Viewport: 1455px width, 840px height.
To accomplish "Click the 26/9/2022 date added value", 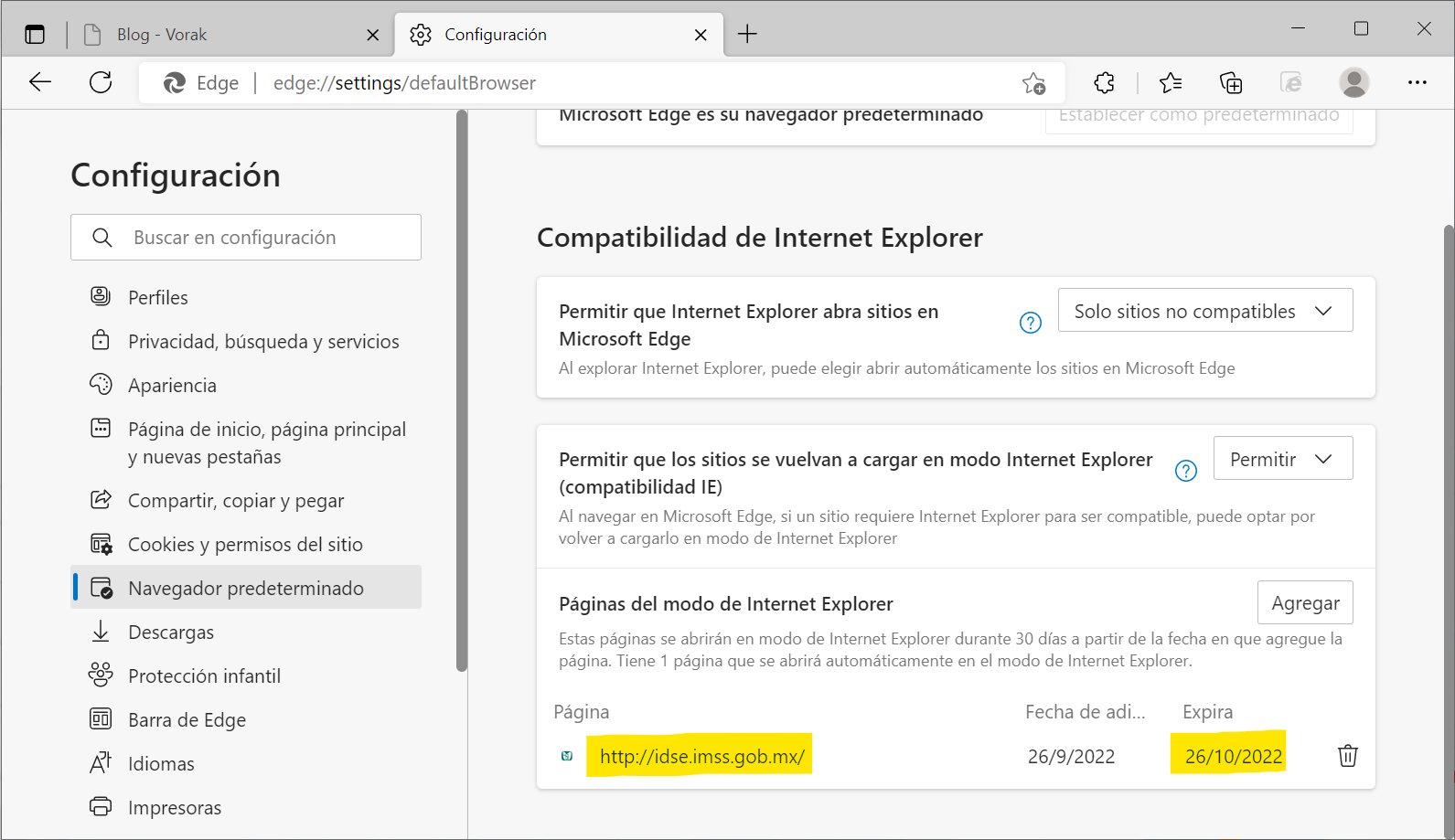I will pyautogui.click(x=1071, y=757).
